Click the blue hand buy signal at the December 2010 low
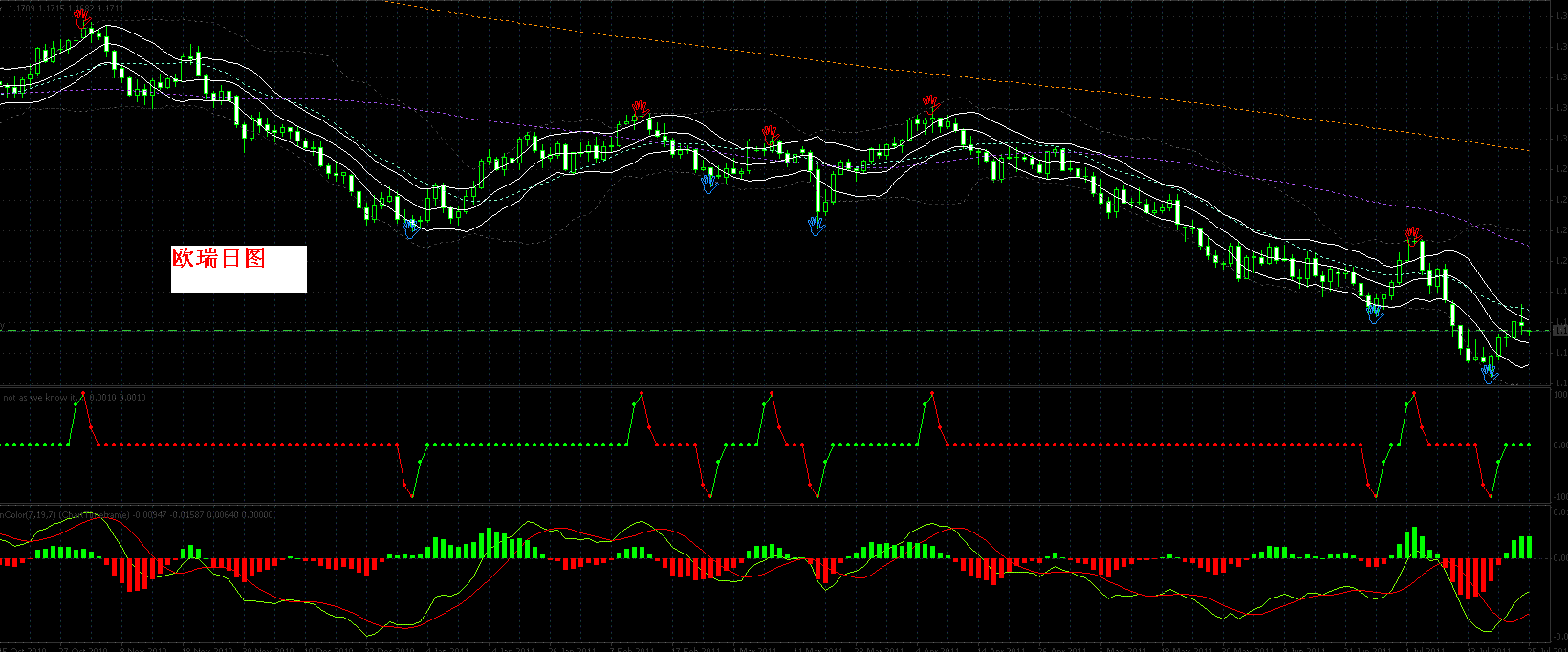Image resolution: width=1568 pixels, height=652 pixels. 411,228
